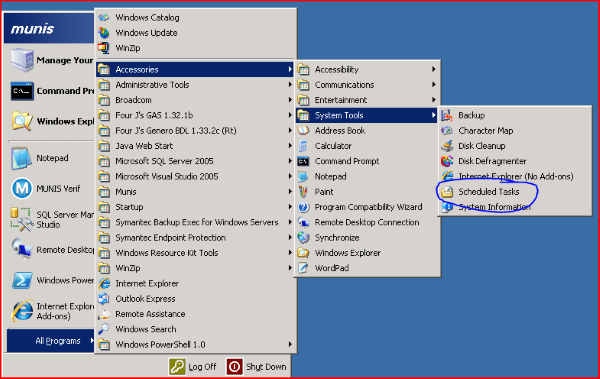Click the Windows Catalog icon

[104, 18]
